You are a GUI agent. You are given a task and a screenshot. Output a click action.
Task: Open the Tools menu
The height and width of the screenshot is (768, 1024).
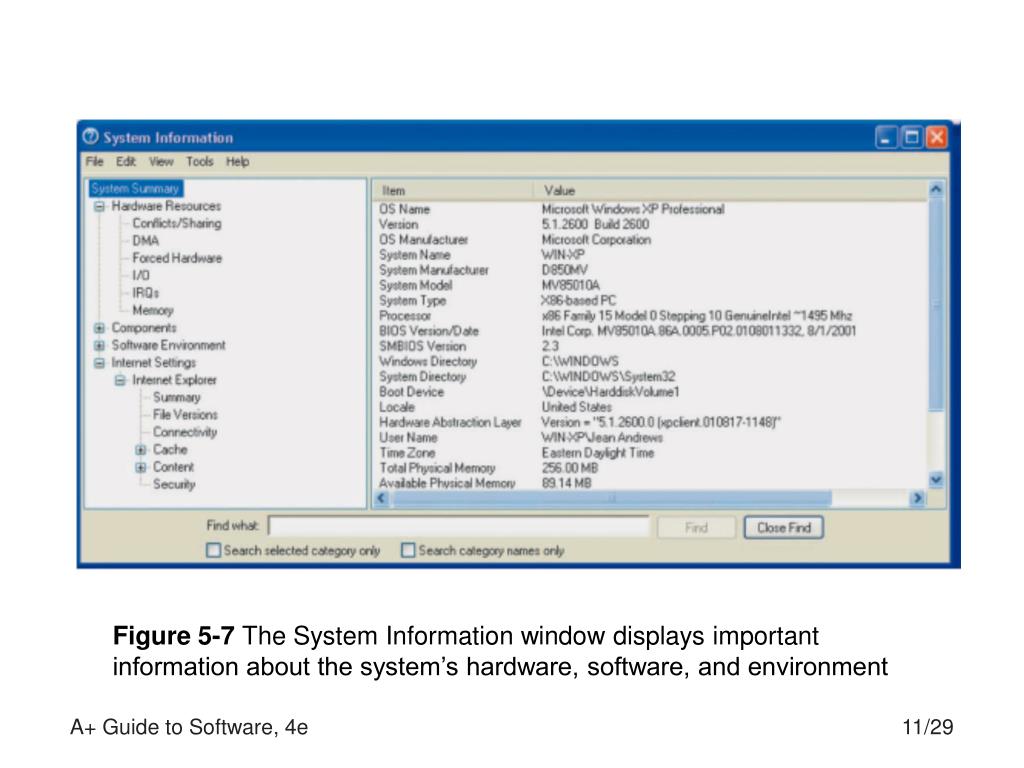click(199, 161)
